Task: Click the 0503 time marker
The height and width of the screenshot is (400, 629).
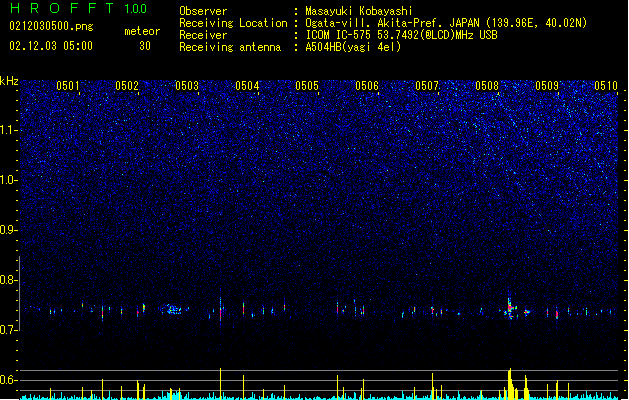Action: 187,86
